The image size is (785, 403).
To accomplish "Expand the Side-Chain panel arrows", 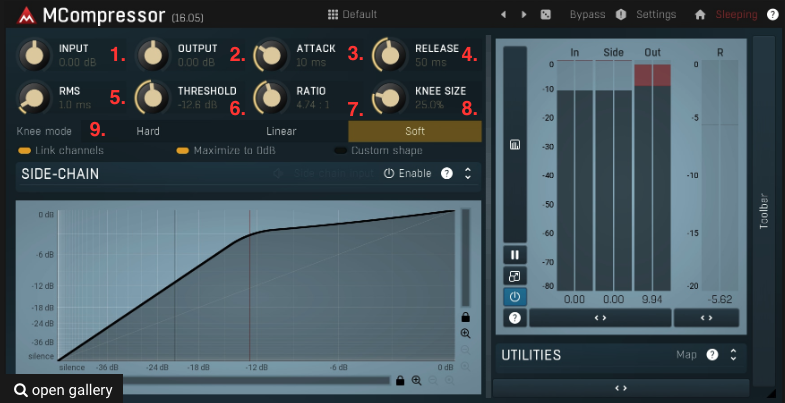I will click(468, 173).
